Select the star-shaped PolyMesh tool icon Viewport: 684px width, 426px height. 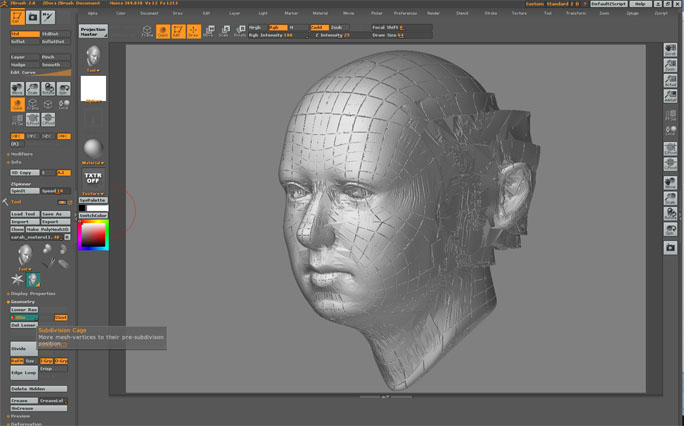[x=17, y=279]
